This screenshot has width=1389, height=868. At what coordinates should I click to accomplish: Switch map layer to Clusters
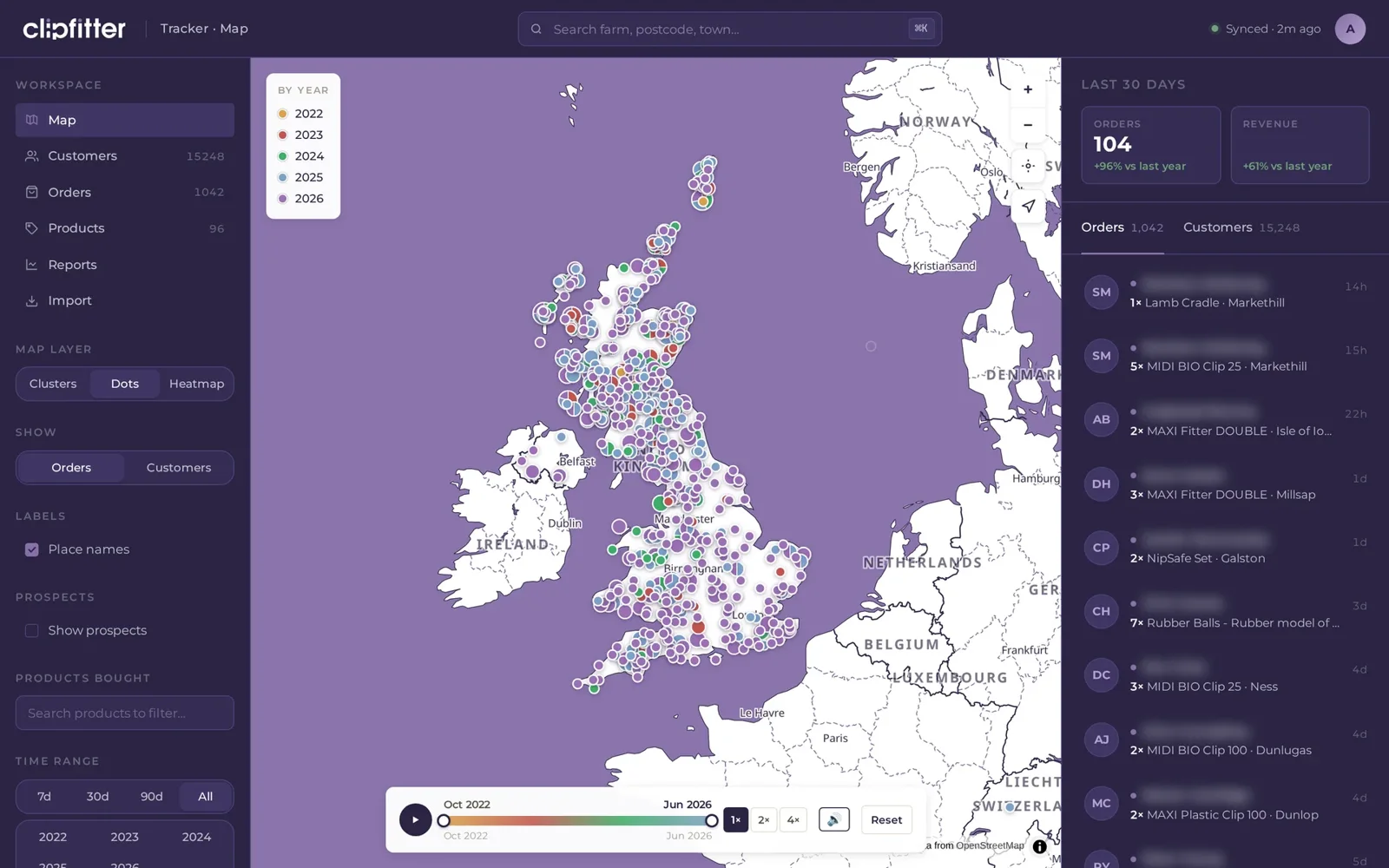coord(53,384)
